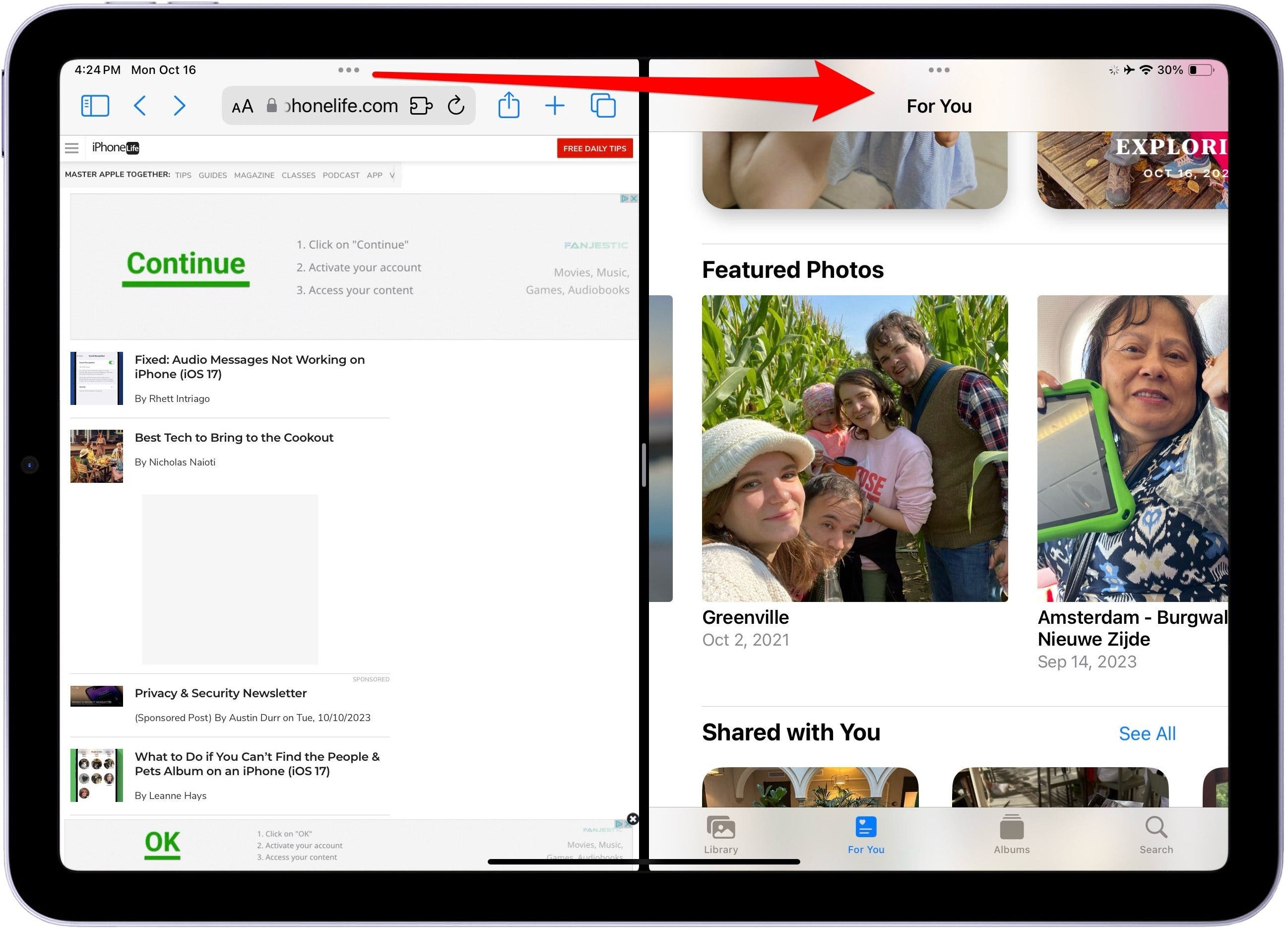Show the Safari tab overview icon
This screenshot has height=930, width=1288.
[x=604, y=106]
